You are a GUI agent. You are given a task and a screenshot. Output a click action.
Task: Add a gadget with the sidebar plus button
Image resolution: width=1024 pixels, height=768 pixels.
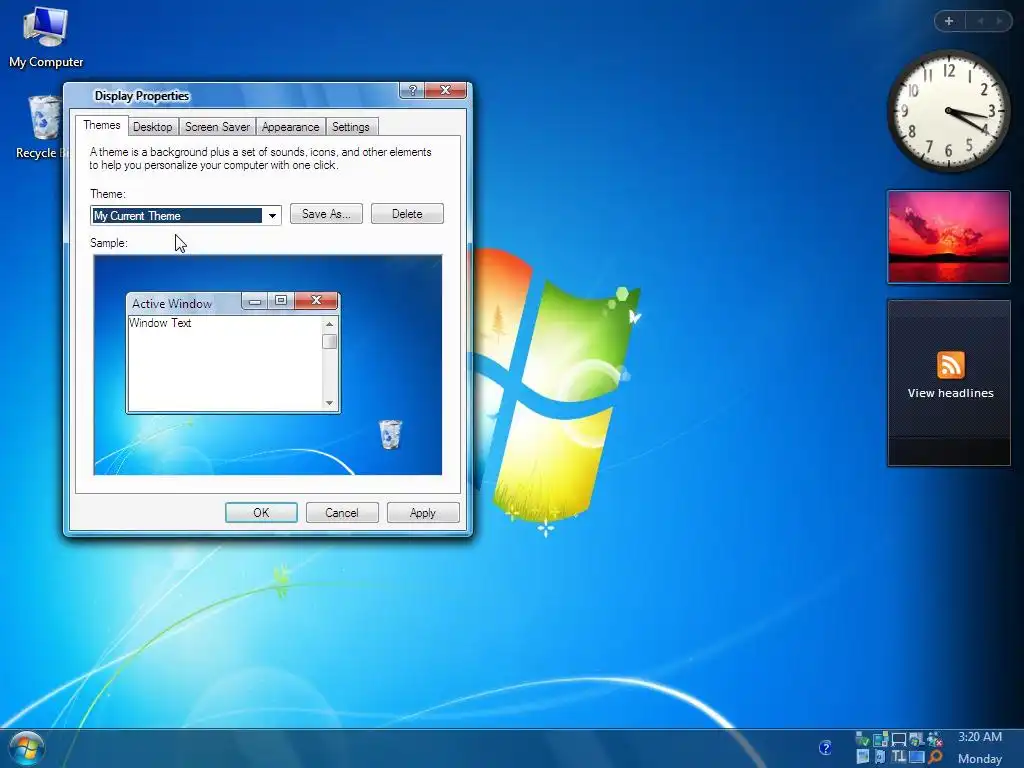tap(949, 21)
